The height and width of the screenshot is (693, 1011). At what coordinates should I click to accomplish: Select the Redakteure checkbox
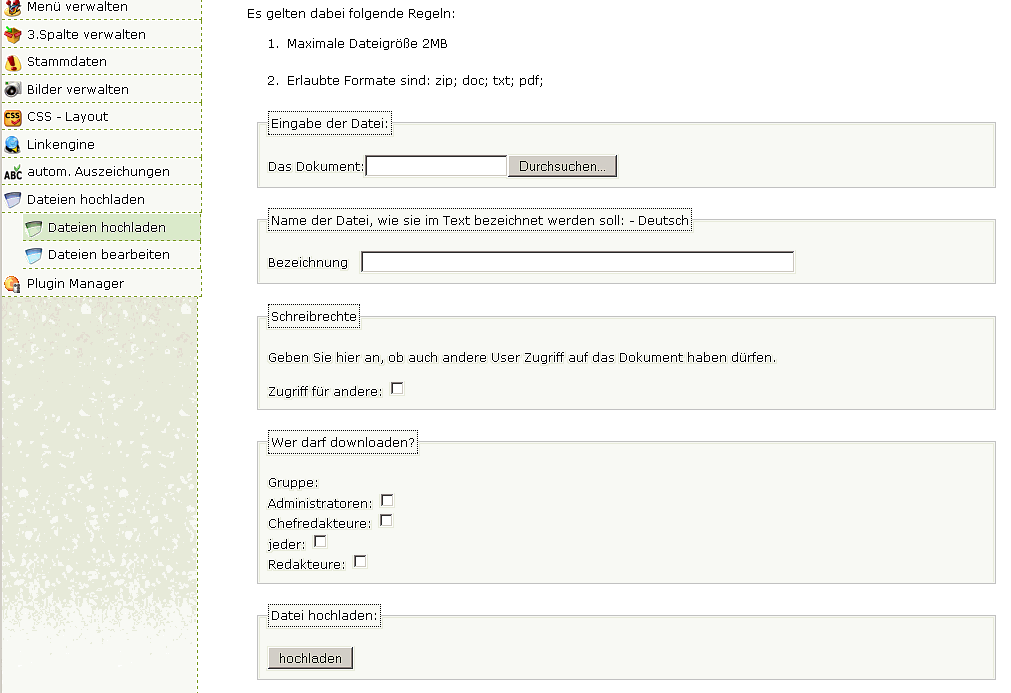(360, 561)
